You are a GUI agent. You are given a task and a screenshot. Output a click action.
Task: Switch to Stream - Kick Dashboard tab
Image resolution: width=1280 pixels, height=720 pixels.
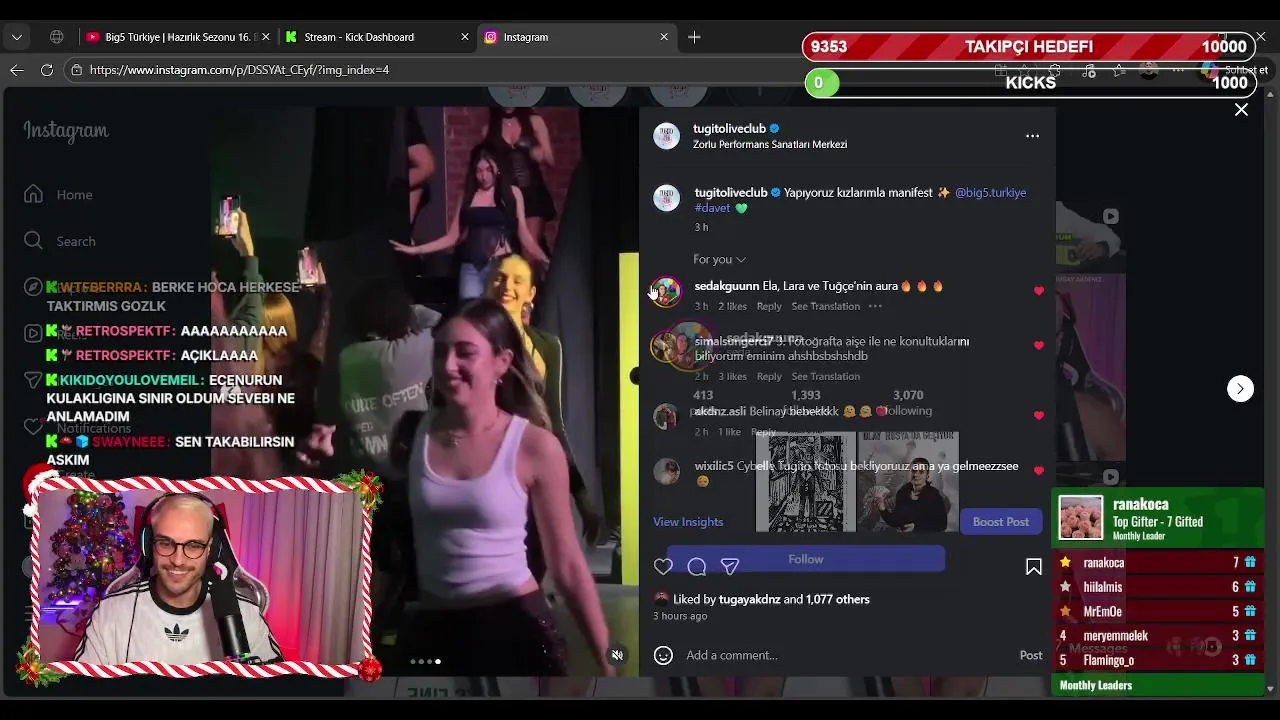point(377,37)
